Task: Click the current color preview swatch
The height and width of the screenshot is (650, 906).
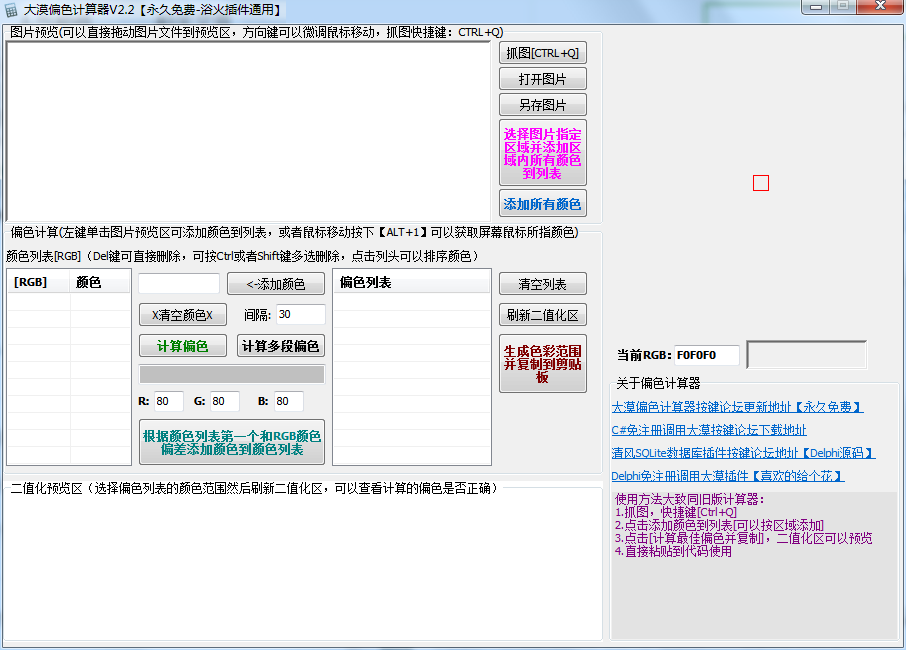Action: 807,354
